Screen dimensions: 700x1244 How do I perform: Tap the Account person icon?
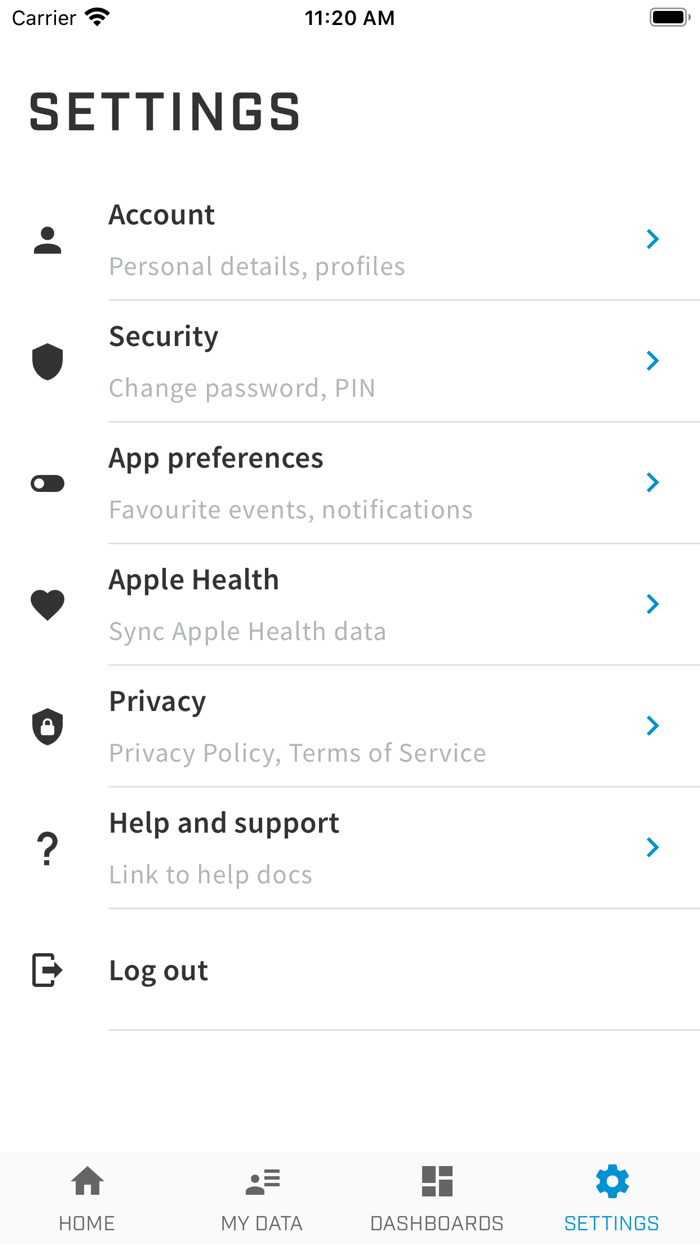[47, 239]
